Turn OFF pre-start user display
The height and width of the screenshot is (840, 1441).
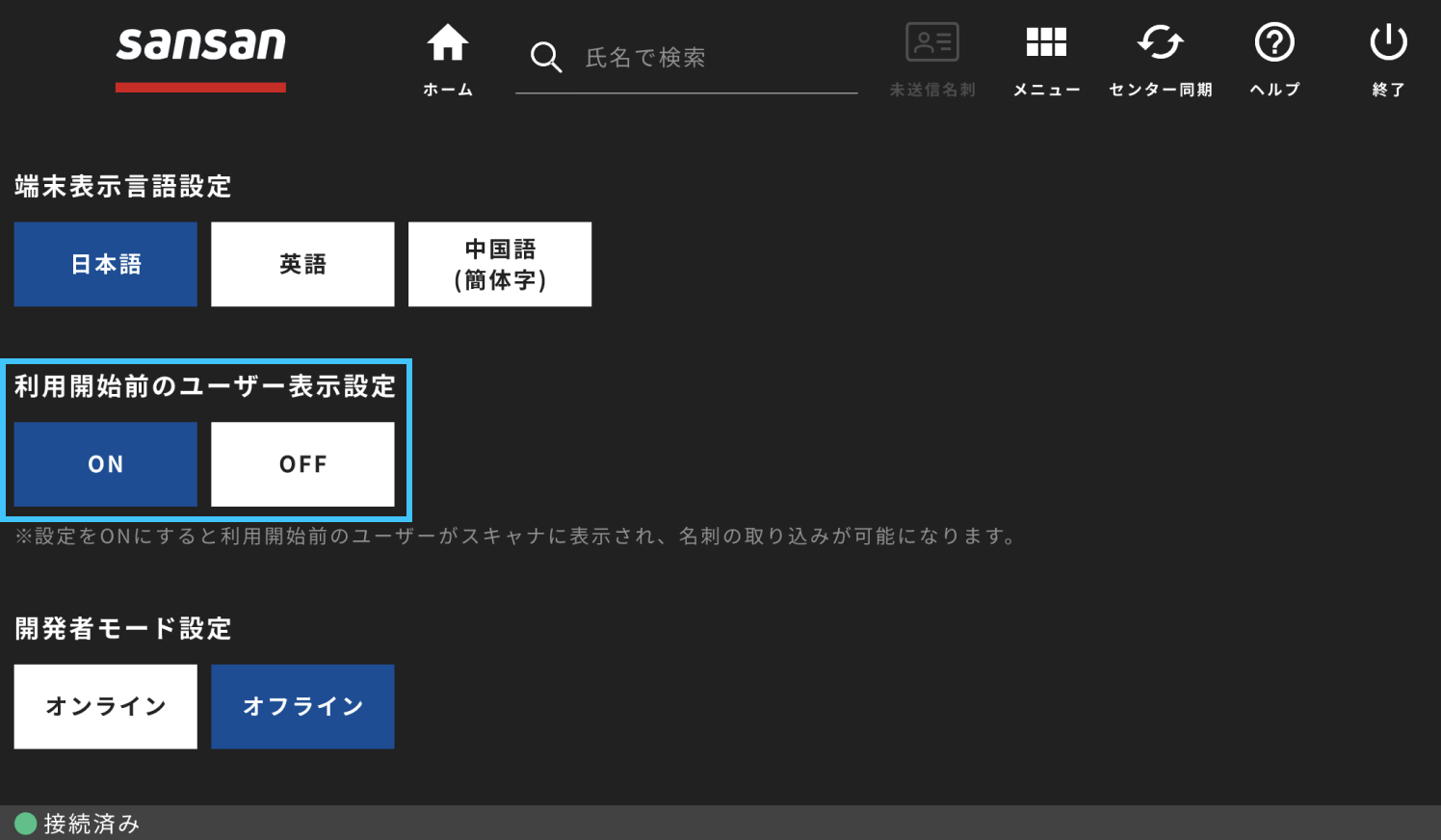[302, 464]
